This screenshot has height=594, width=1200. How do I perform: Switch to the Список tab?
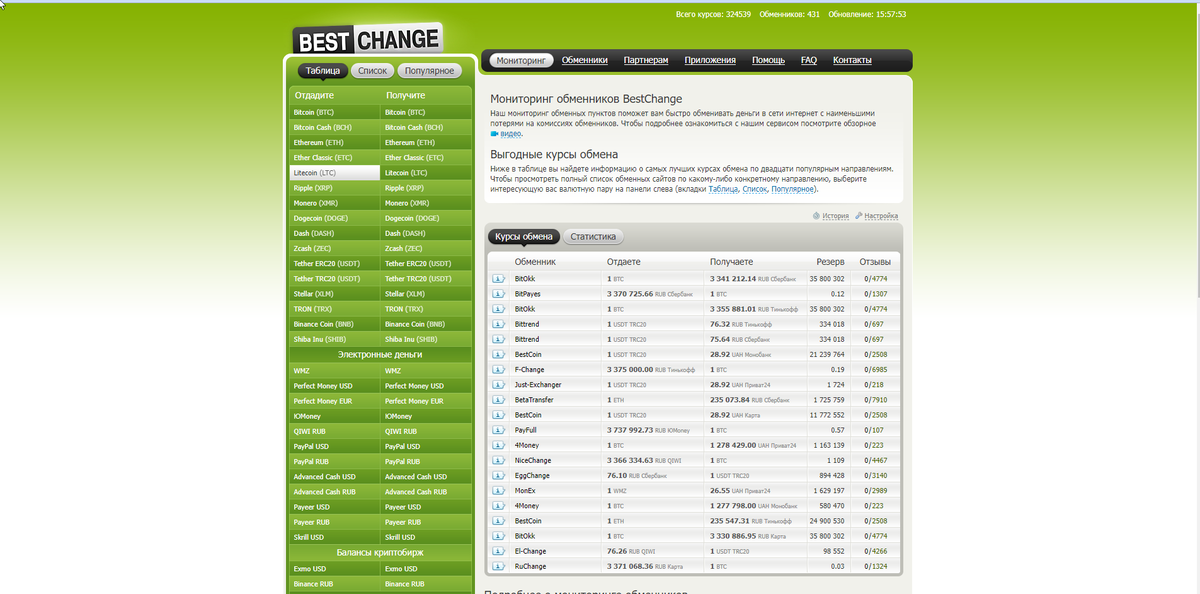pyautogui.click(x=372, y=71)
